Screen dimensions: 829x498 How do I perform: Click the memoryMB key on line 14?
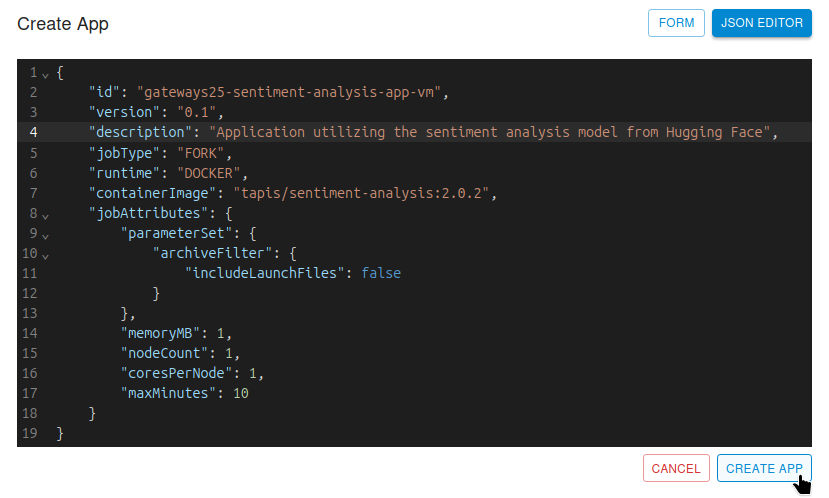pyautogui.click(x=164, y=333)
